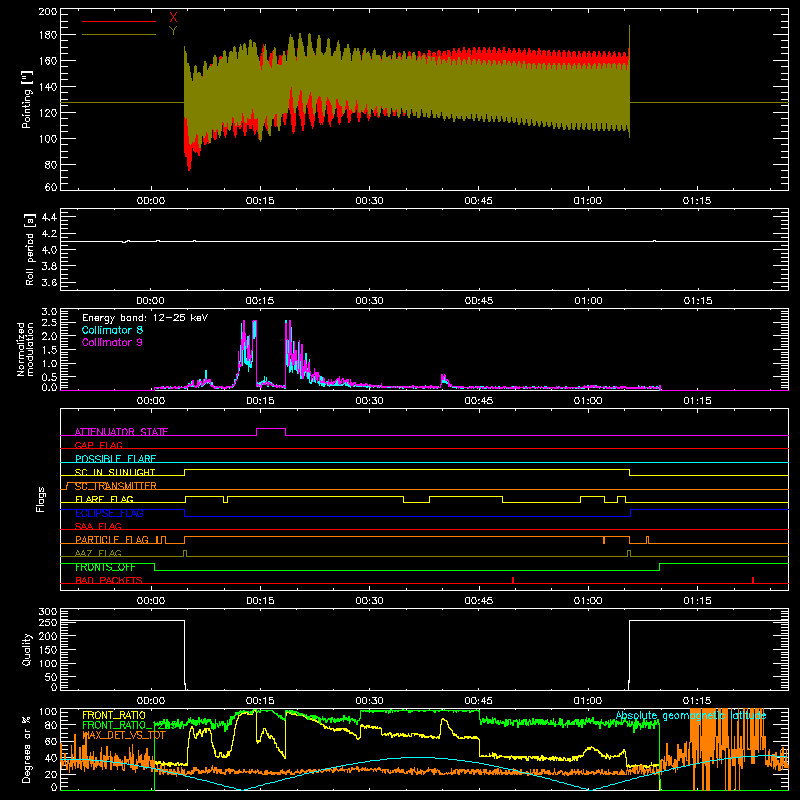Screen dimensions: 800x800
Task: Click the PARTICLE_FLAG spike near 01:02
Action: pos(604,540)
